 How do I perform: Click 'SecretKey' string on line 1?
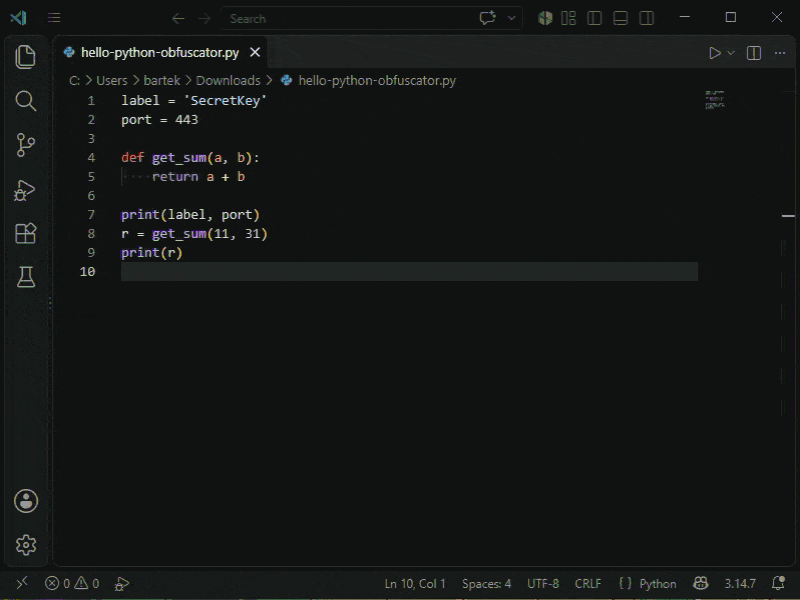(x=225, y=101)
